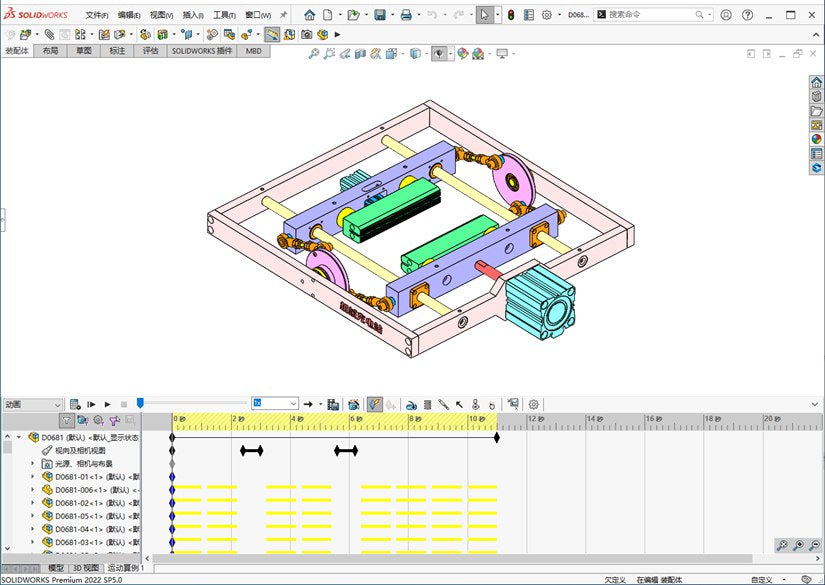Click Save Animation icon in motion toolbar
This screenshot has height=585, width=825.
coord(333,404)
